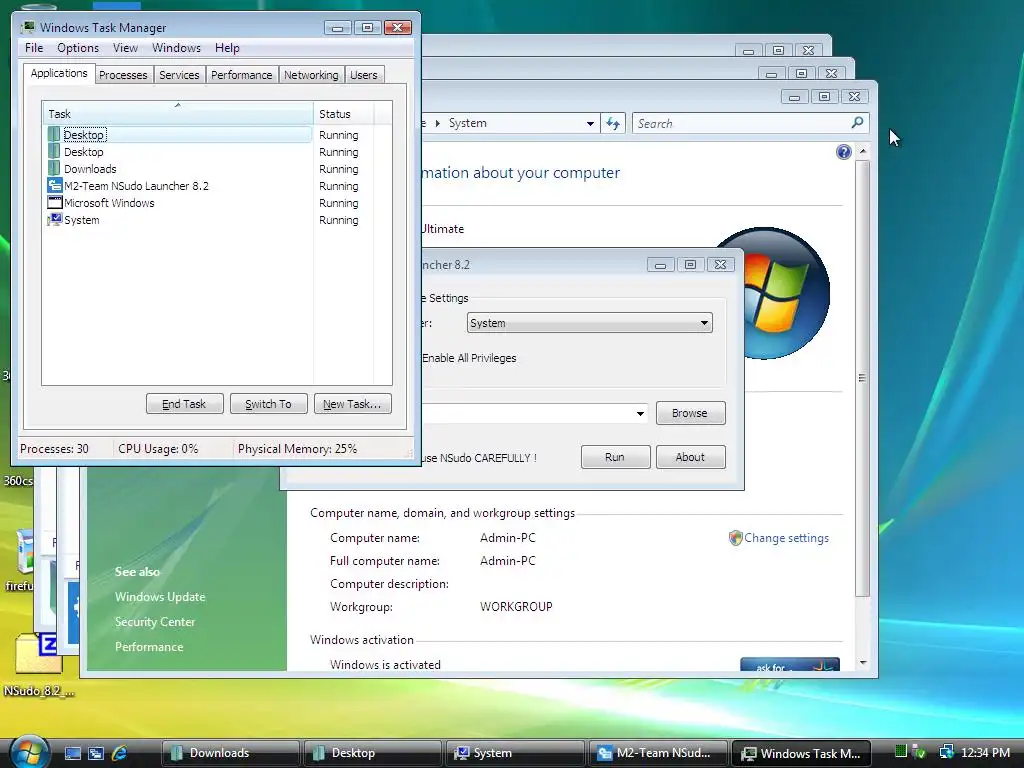
Task: Open the System window help icon
Action: click(844, 152)
